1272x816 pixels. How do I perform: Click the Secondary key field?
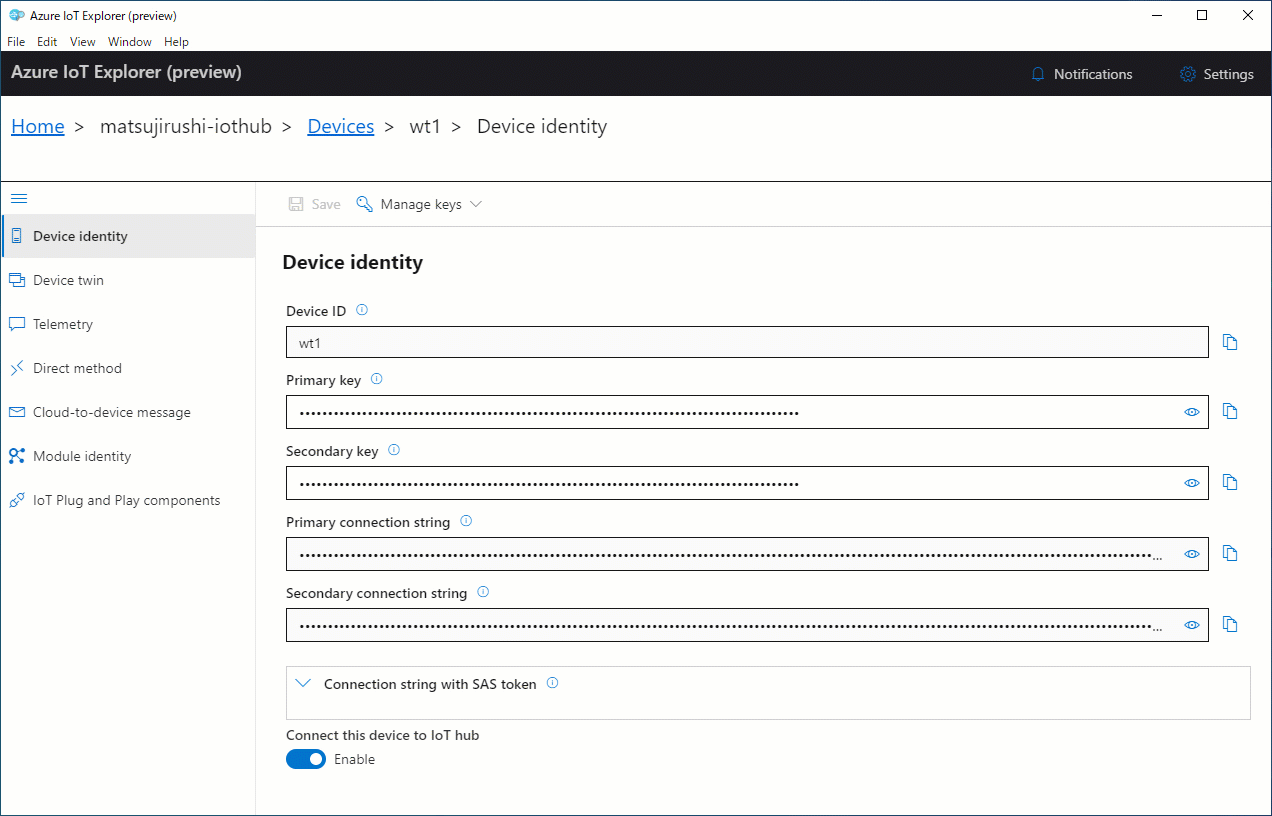coord(747,483)
